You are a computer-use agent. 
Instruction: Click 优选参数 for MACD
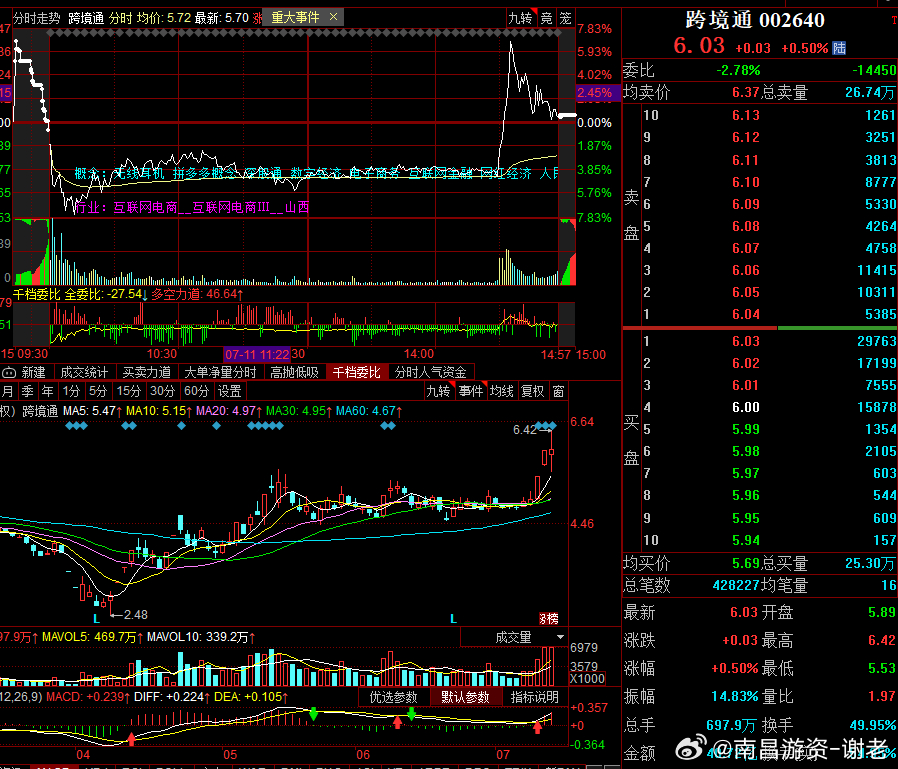pos(393,697)
